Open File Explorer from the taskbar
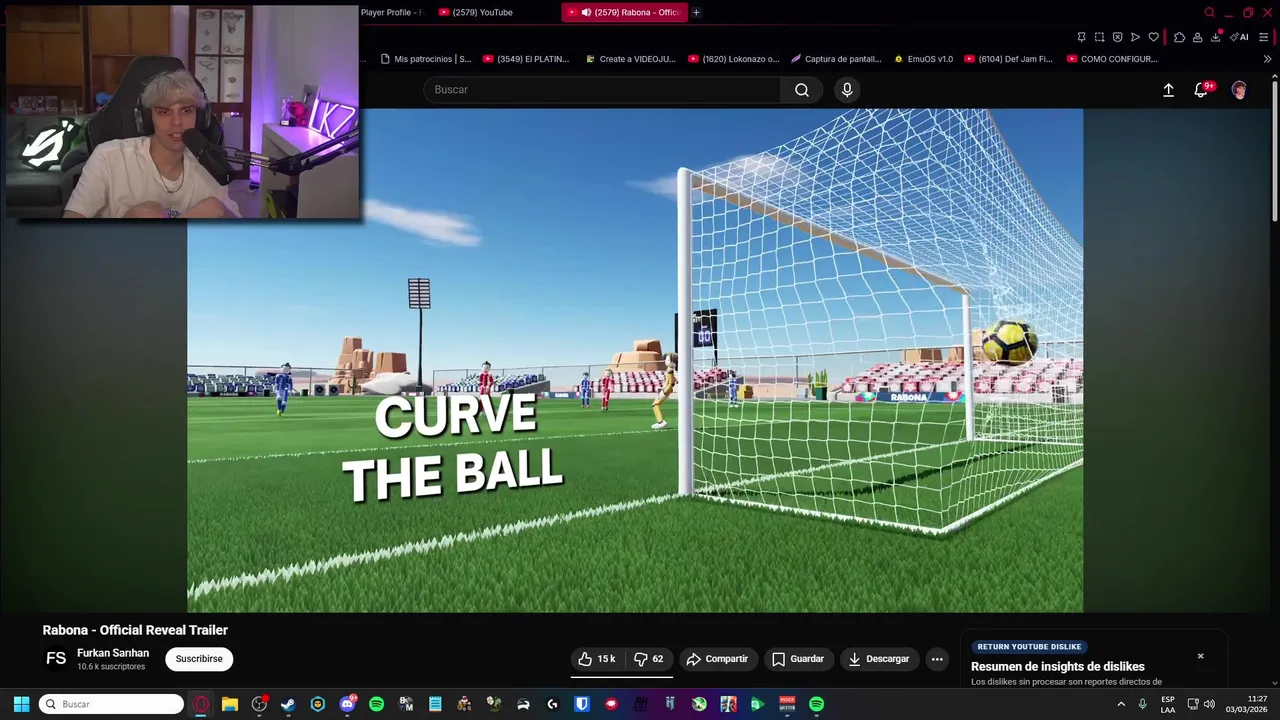 (230, 704)
